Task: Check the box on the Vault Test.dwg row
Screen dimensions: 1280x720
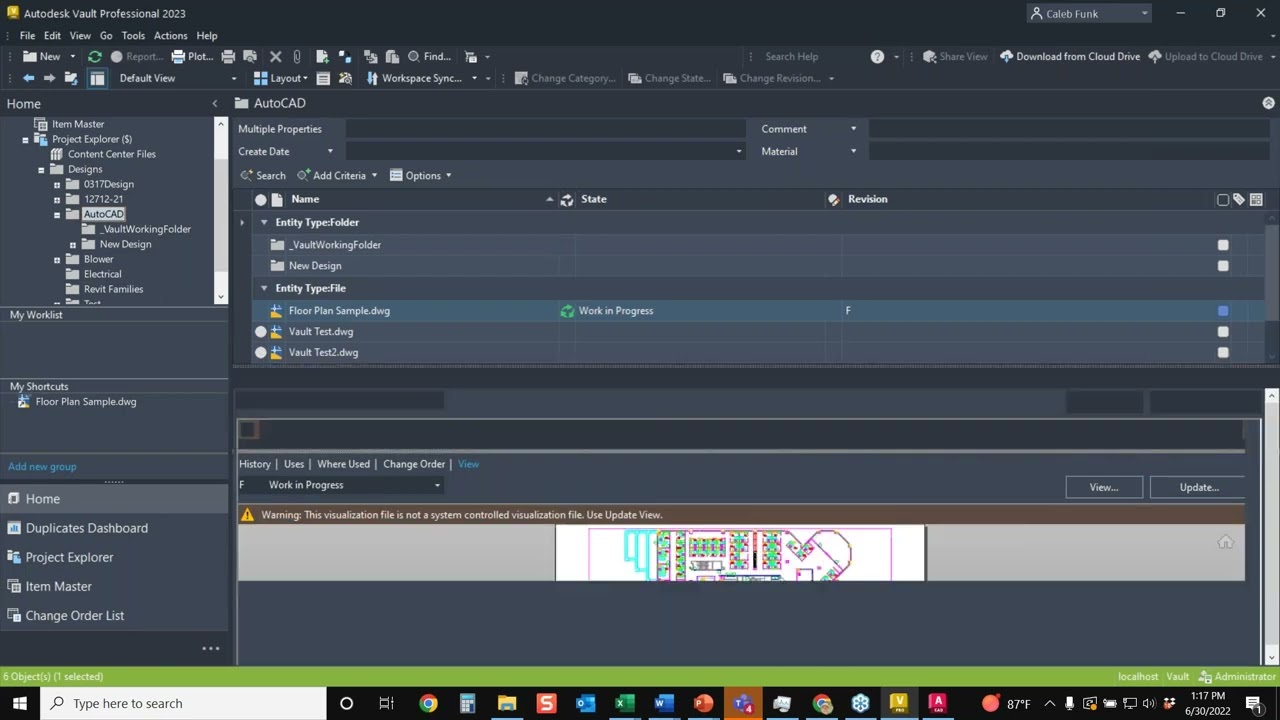Action: coord(1223,331)
